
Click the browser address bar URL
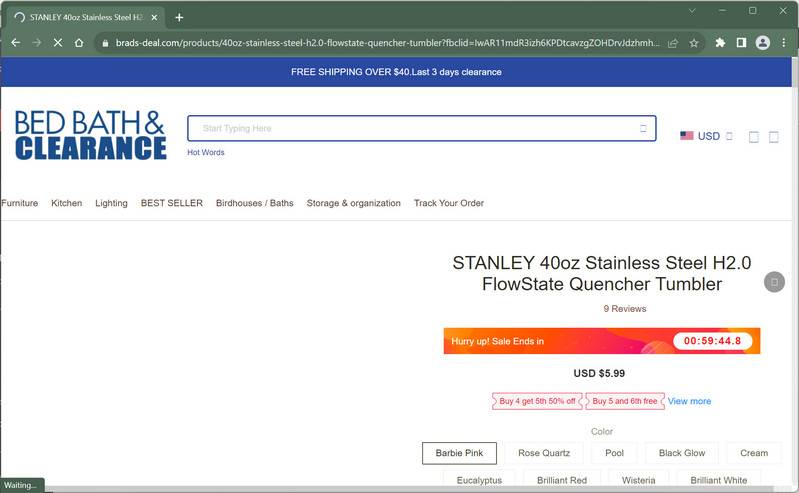tap(387, 43)
